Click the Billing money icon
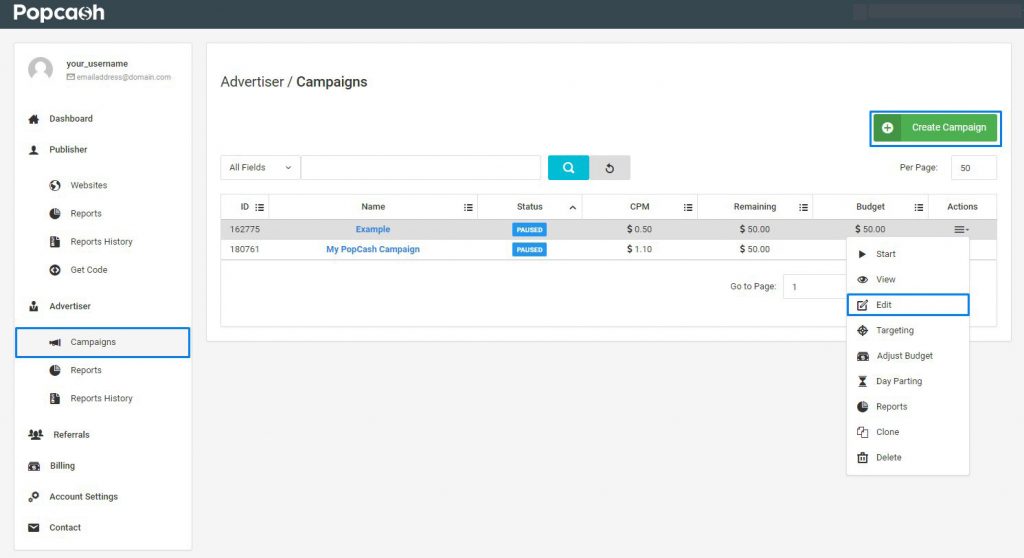Image resolution: width=1024 pixels, height=558 pixels. (34, 466)
